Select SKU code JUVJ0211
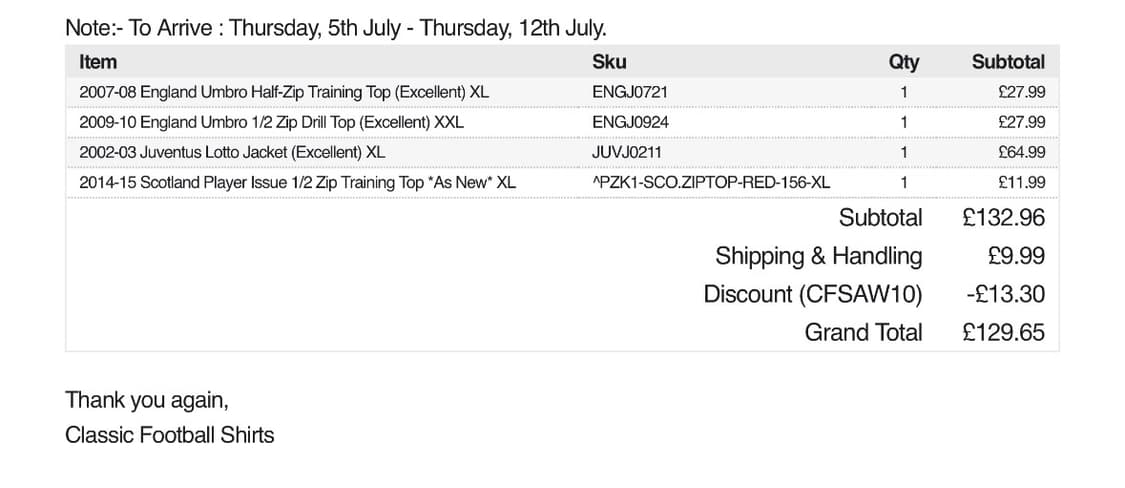The width and height of the screenshot is (1125, 488). [x=627, y=152]
